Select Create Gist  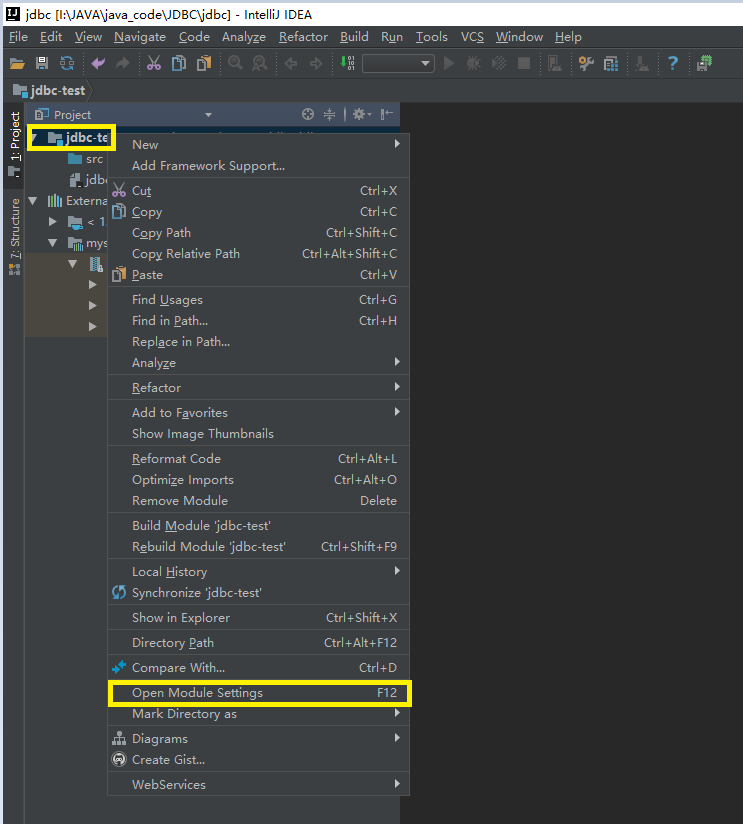point(258,759)
